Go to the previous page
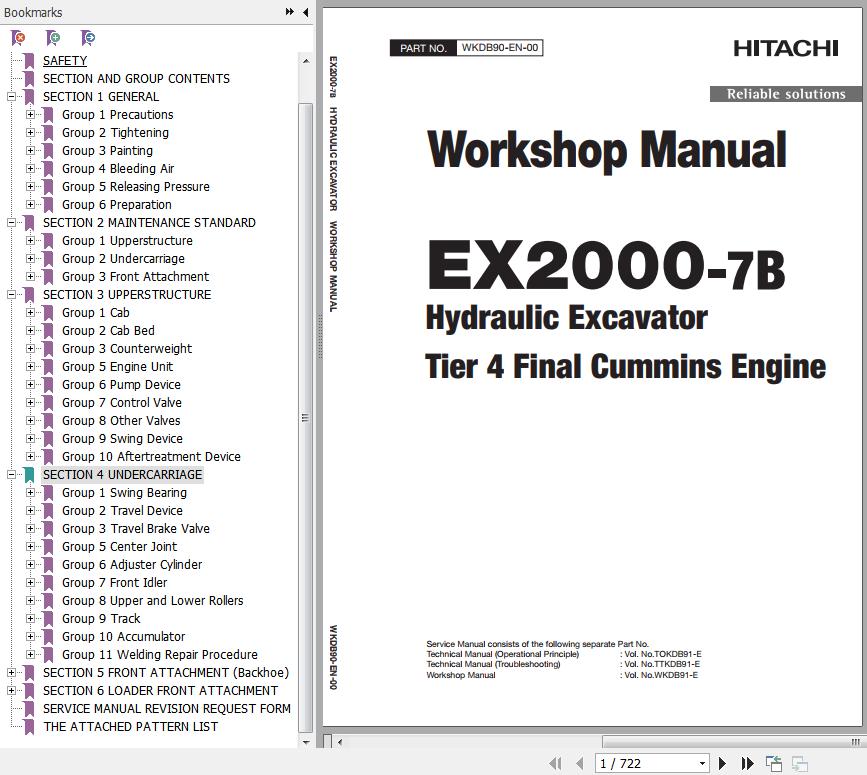 pos(579,763)
